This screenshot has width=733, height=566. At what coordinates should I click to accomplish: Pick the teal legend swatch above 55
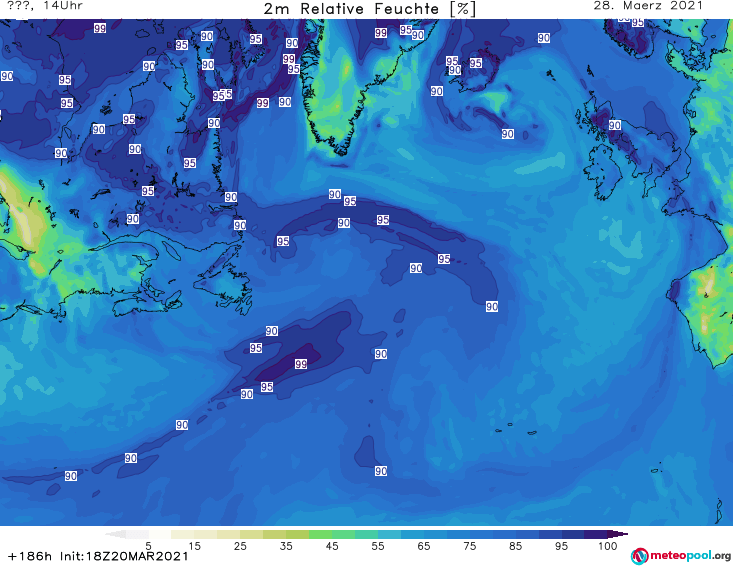point(366,534)
